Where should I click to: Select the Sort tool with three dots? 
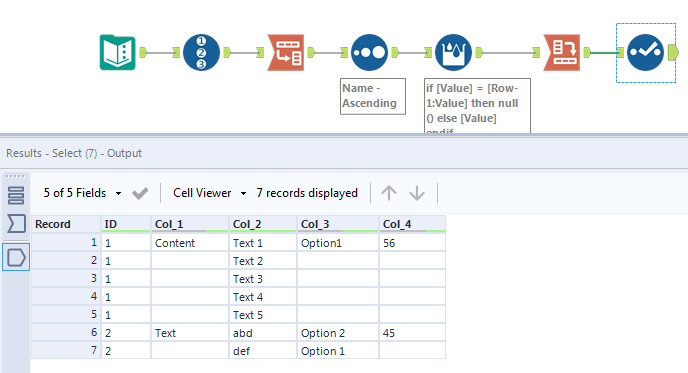click(x=369, y=53)
